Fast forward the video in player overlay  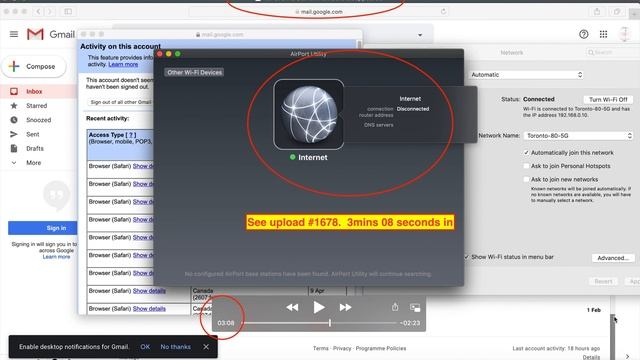coord(345,307)
